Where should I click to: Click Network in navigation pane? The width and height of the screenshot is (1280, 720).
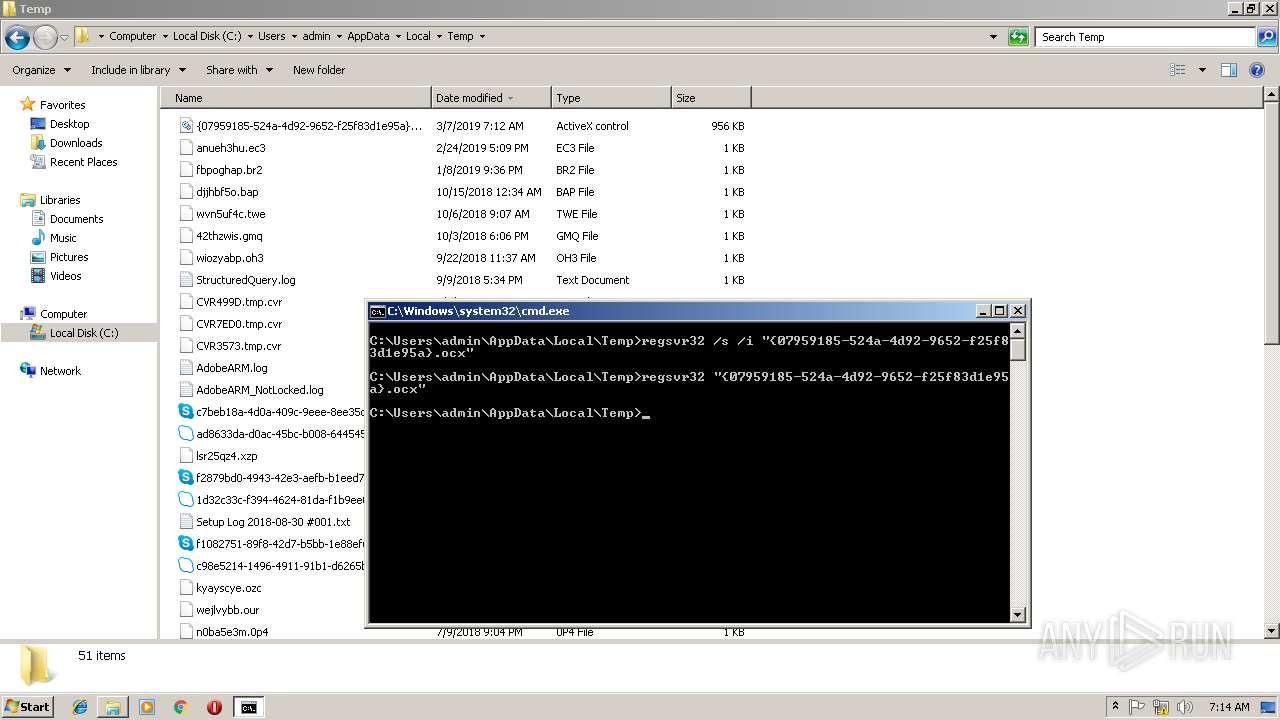[60, 371]
